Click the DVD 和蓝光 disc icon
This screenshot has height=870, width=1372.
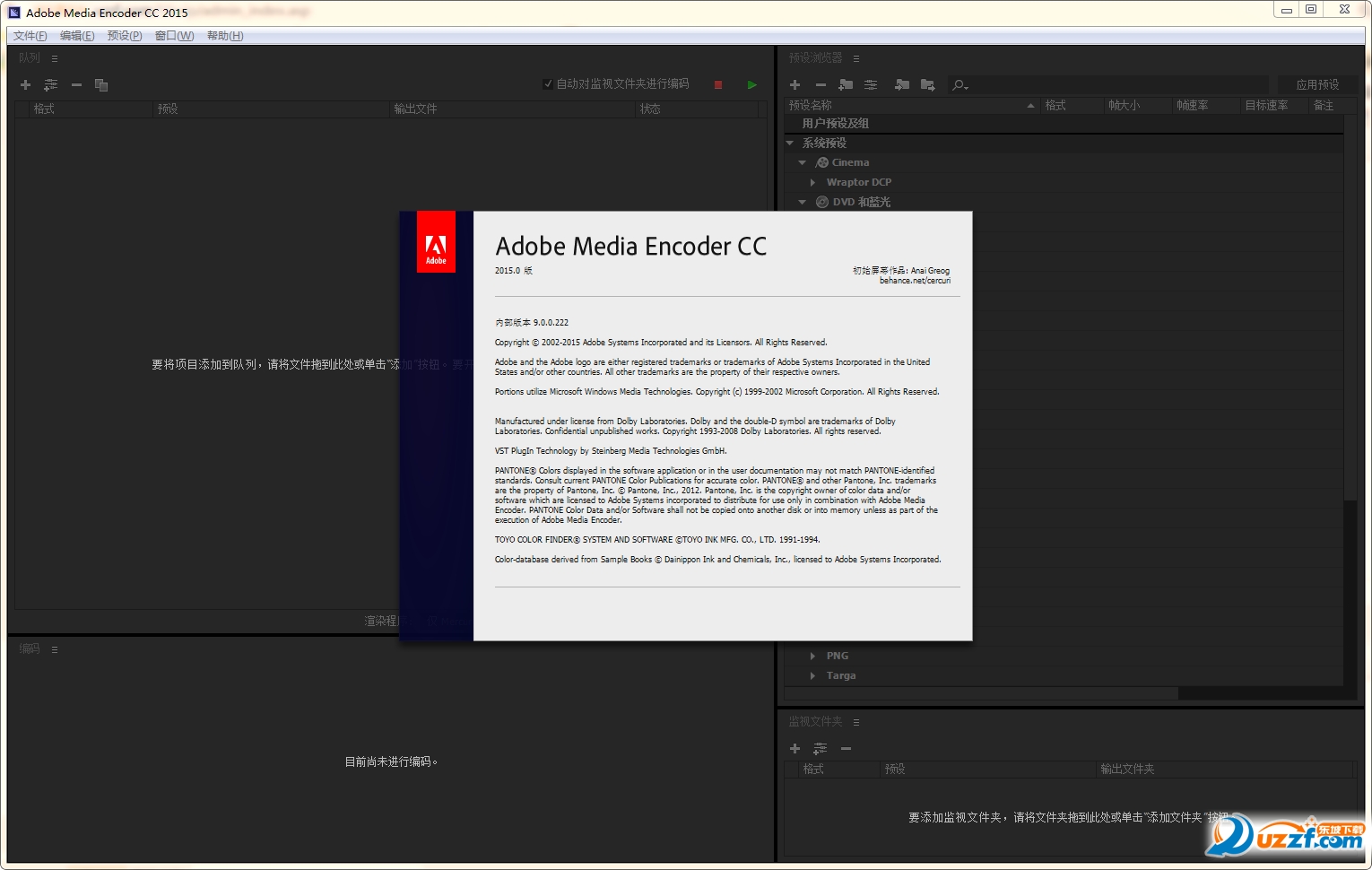(821, 202)
